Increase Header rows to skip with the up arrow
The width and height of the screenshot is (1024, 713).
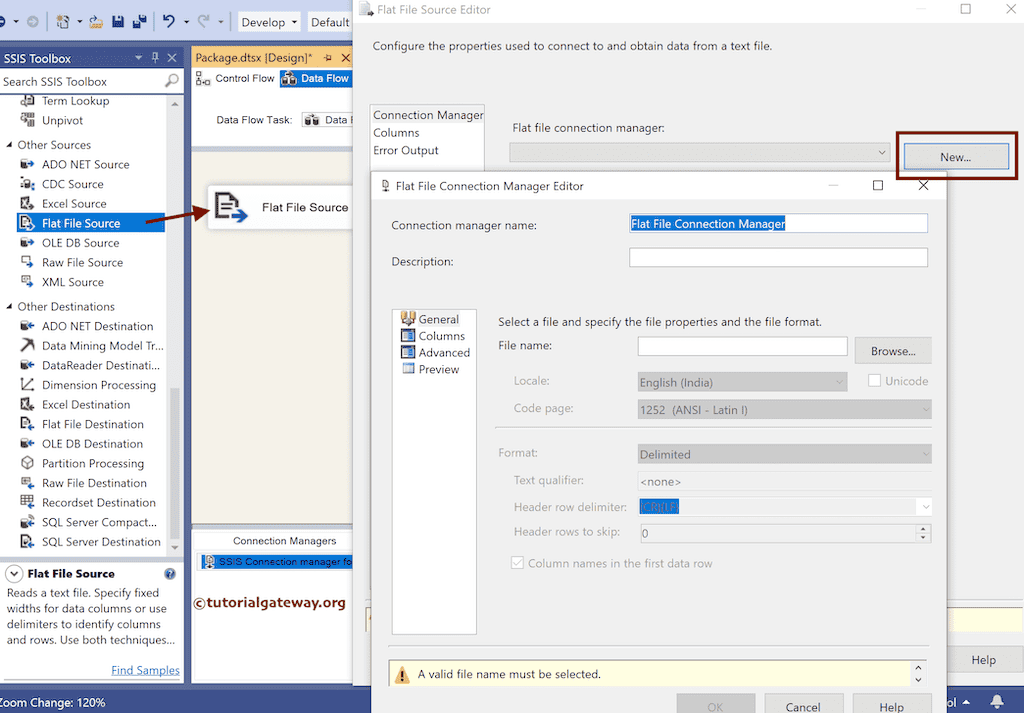pyautogui.click(x=922, y=529)
